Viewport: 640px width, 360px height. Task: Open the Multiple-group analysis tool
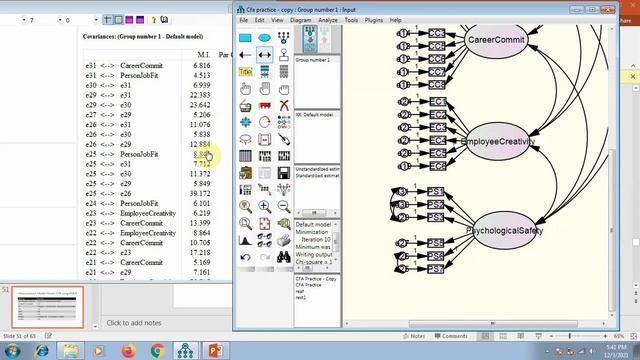click(264, 240)
